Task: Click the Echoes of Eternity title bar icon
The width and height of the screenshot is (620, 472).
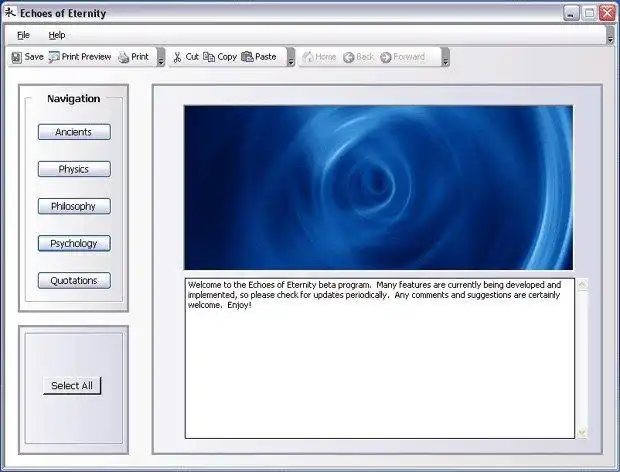Action: 10,13
